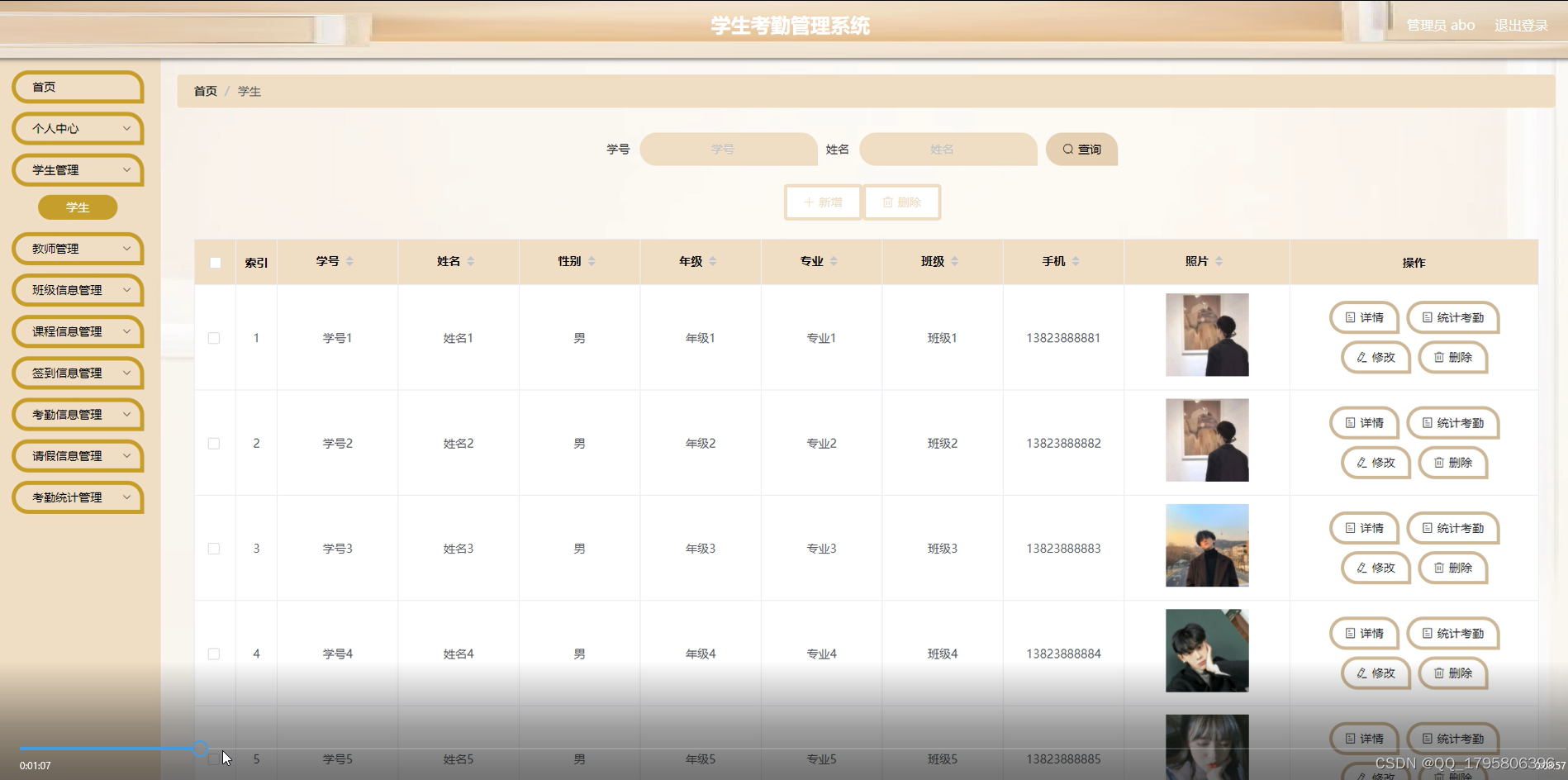This screenshot has width=1568, height=780.
Task: Expand the 课程信息管理 sidebar menu
Action: (78, 331)
